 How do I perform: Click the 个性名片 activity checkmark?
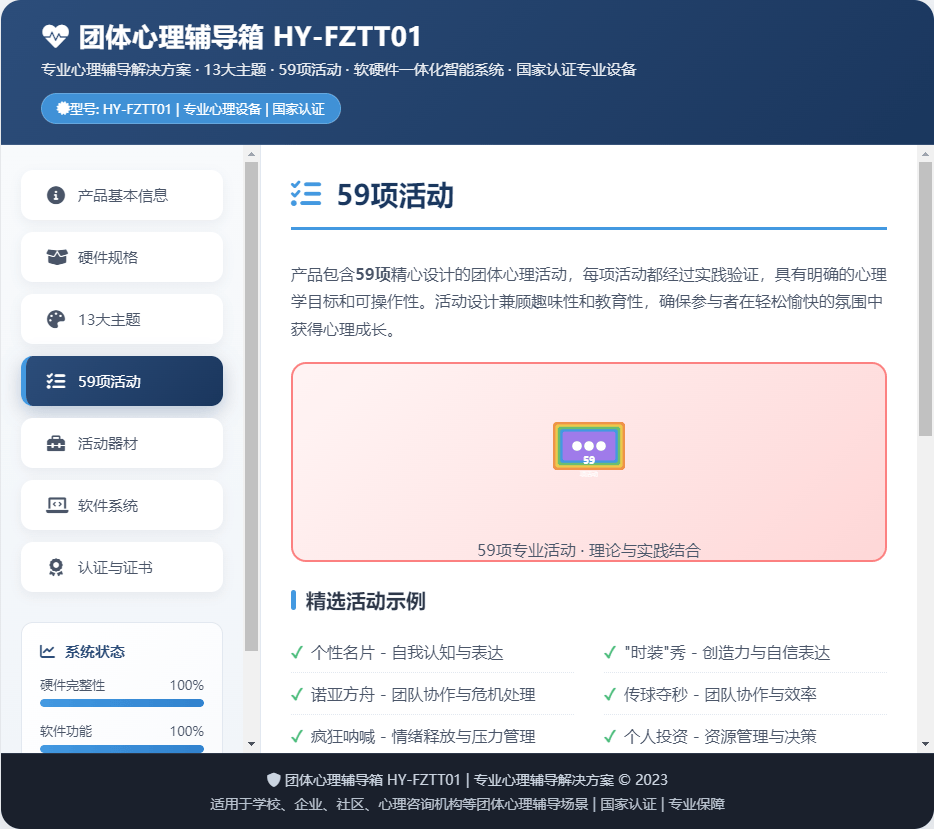297,653
